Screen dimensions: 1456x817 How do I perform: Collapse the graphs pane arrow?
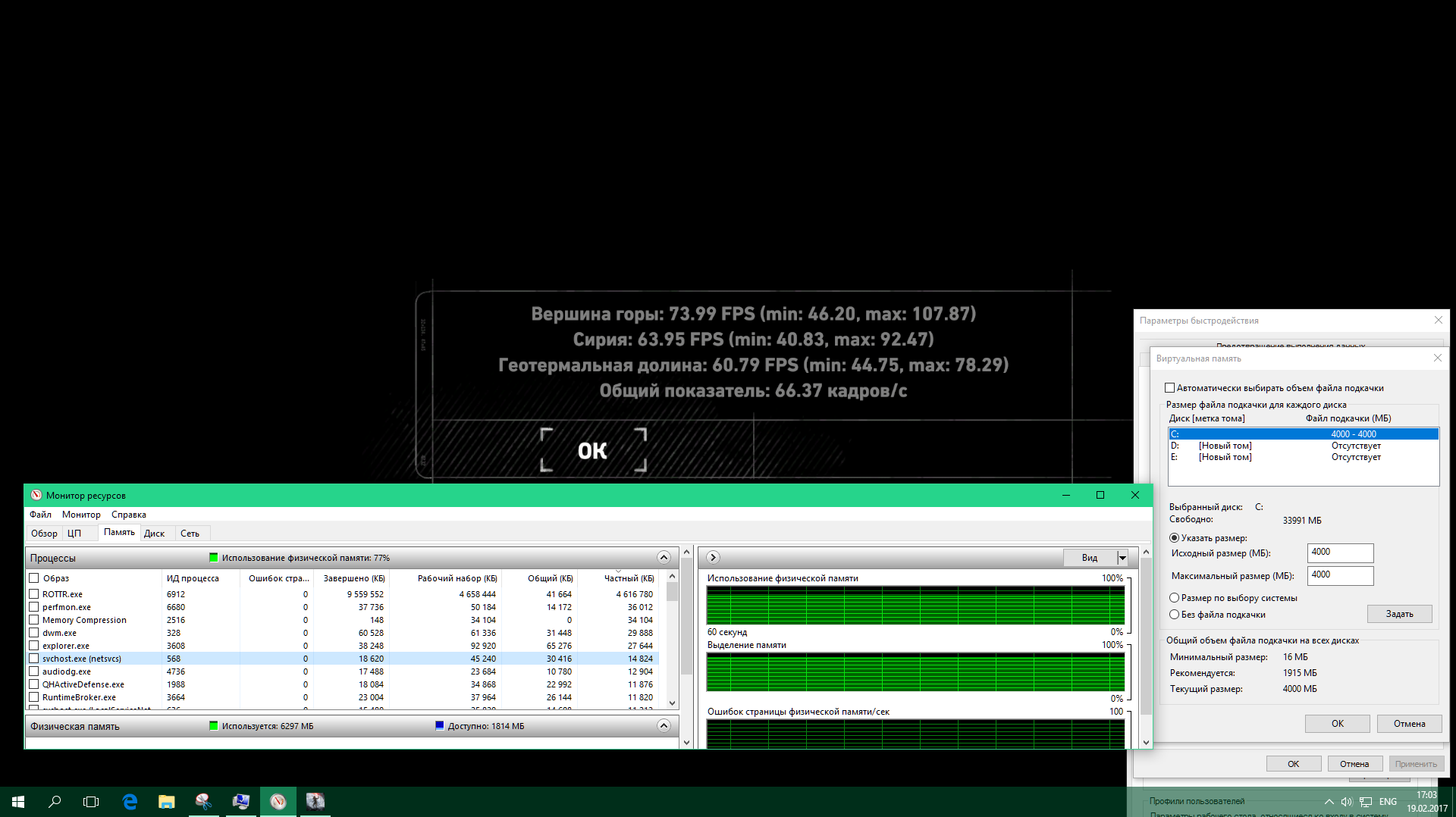[713, 558]
